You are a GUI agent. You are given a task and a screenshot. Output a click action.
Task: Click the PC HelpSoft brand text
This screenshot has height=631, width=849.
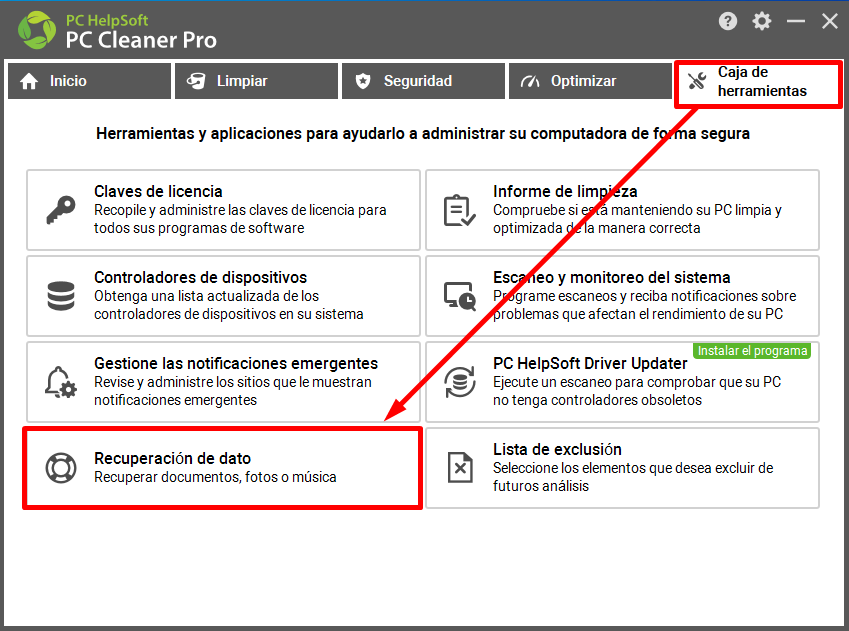pos(107,21)
